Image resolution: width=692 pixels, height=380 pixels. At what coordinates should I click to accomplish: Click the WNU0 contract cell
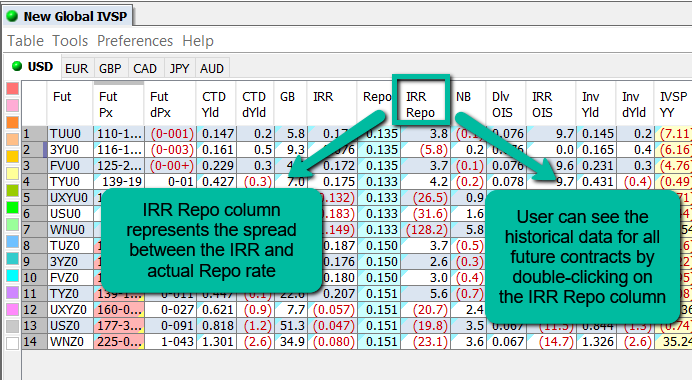70,230
